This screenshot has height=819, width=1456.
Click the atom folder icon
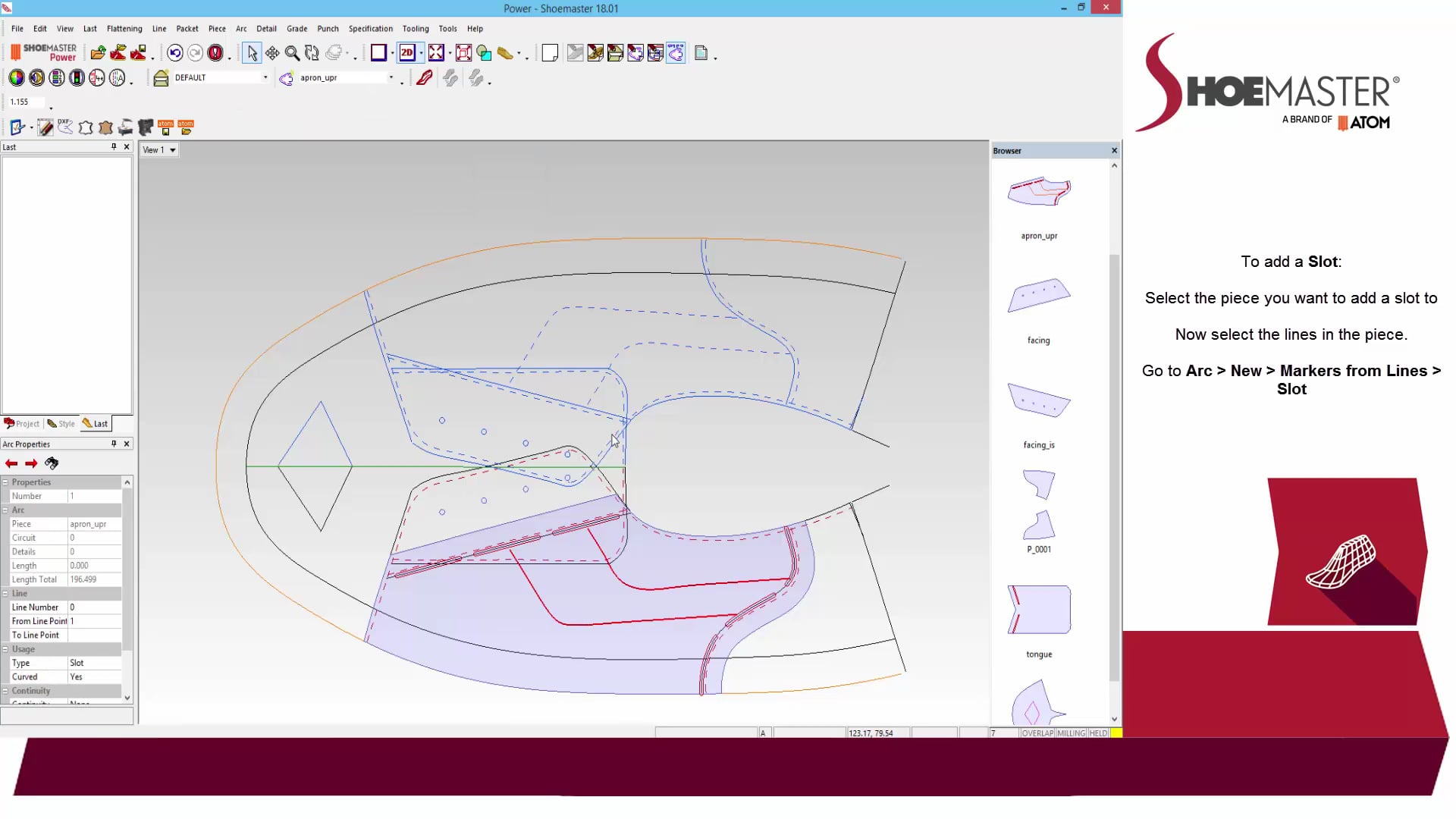[x=186, y=127]
